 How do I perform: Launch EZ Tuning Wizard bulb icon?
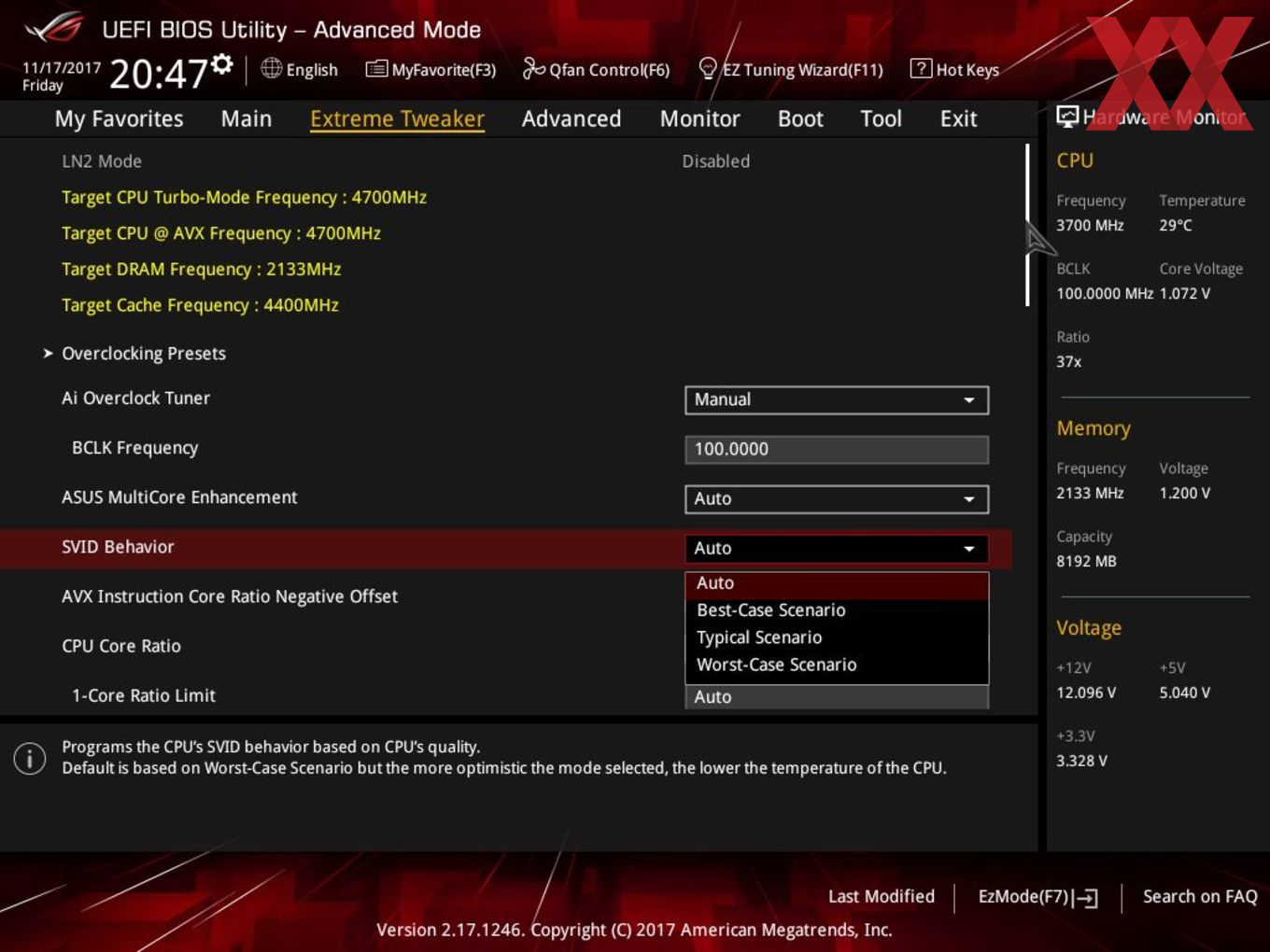[708, 68]
